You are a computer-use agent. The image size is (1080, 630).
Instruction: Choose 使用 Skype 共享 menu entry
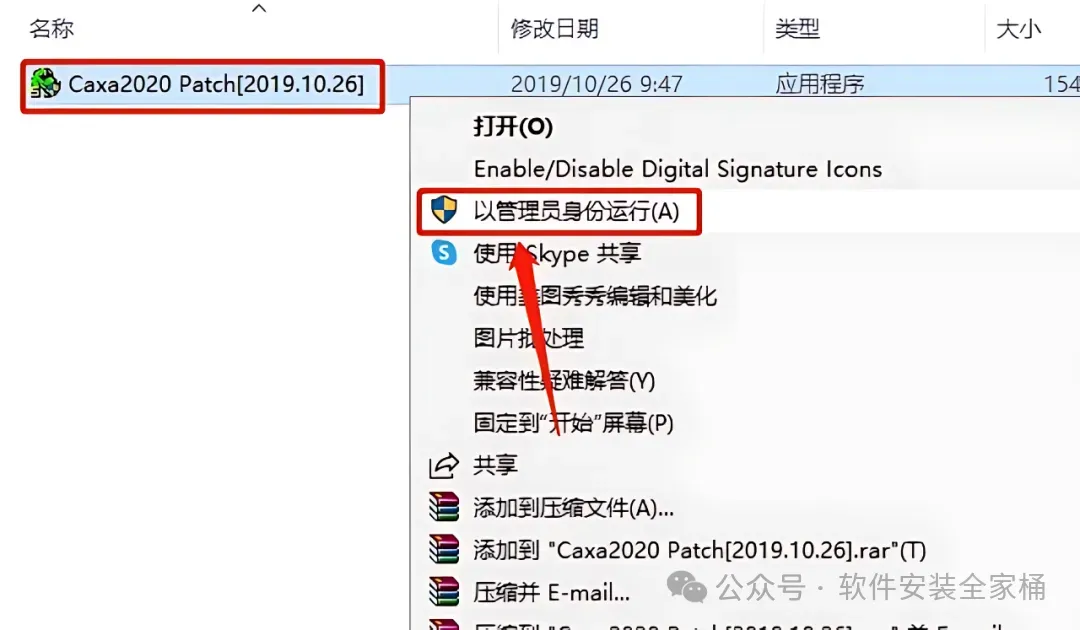pos(557,253)
